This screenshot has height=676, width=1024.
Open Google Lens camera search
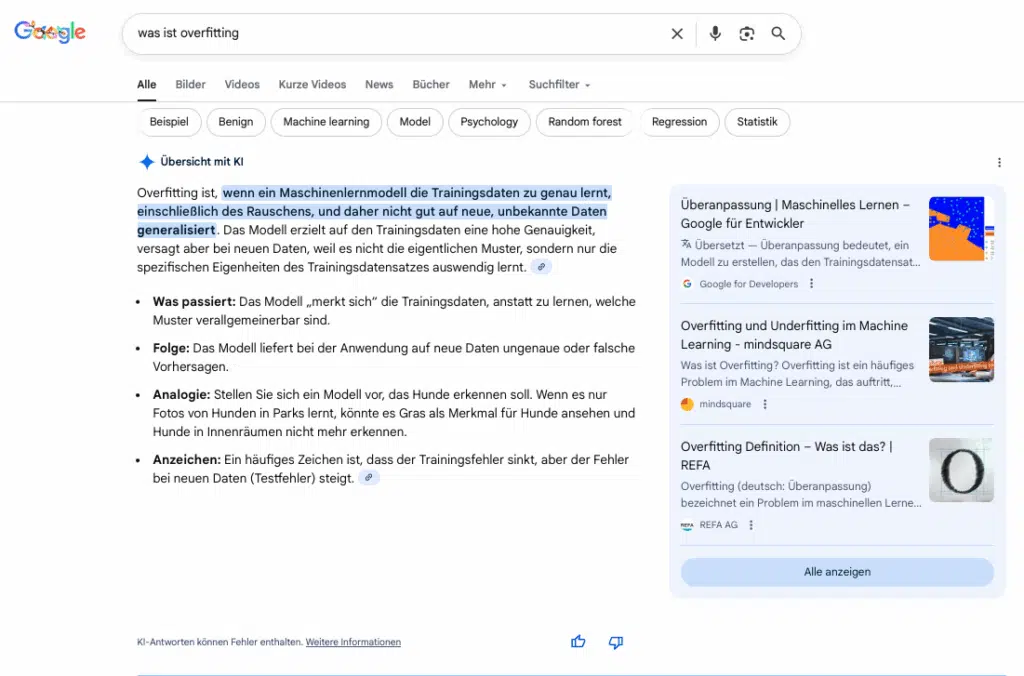click(x=747, y=33)
